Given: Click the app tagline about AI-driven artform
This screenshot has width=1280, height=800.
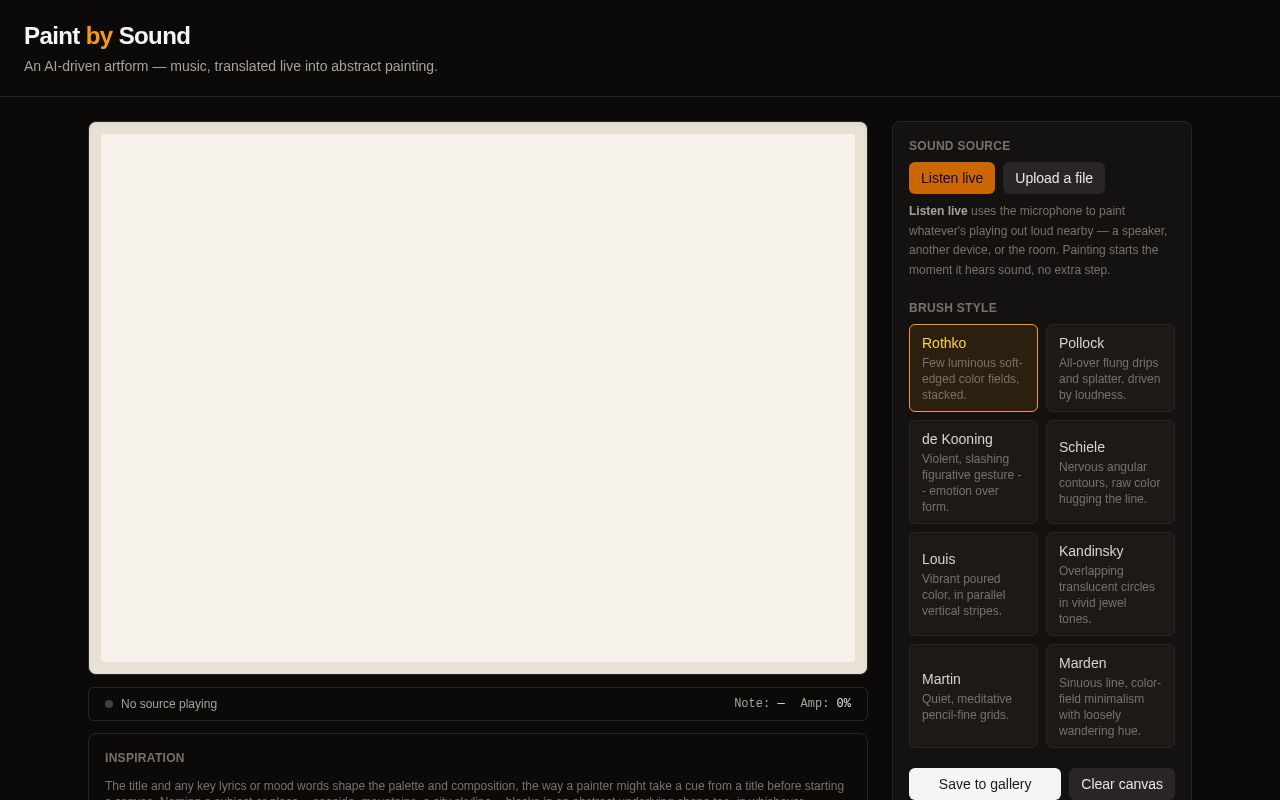Looking at the screenshot, I should [x=231, y=66].
